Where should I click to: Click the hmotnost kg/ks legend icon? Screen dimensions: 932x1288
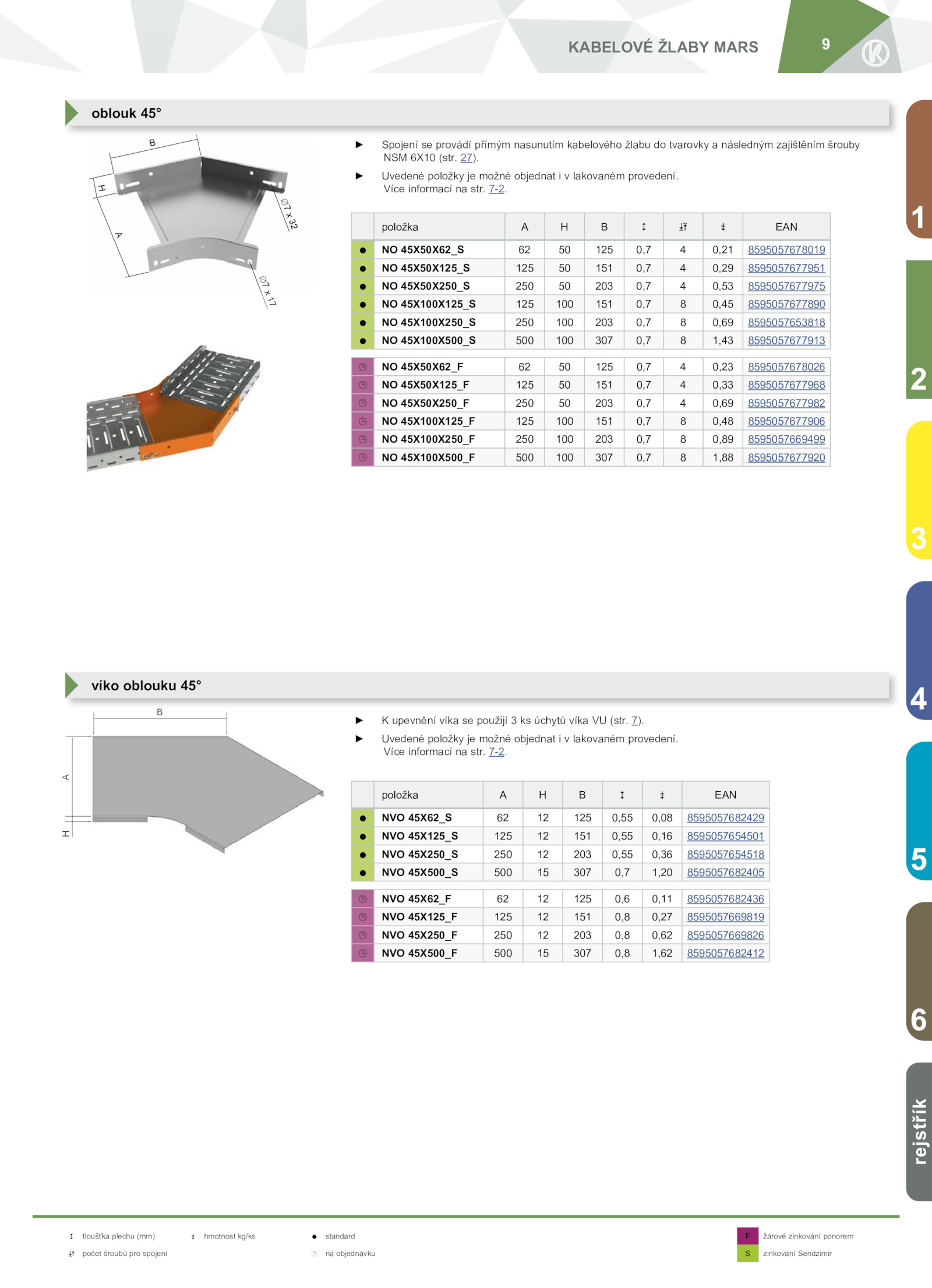(x=193, y=1237)
